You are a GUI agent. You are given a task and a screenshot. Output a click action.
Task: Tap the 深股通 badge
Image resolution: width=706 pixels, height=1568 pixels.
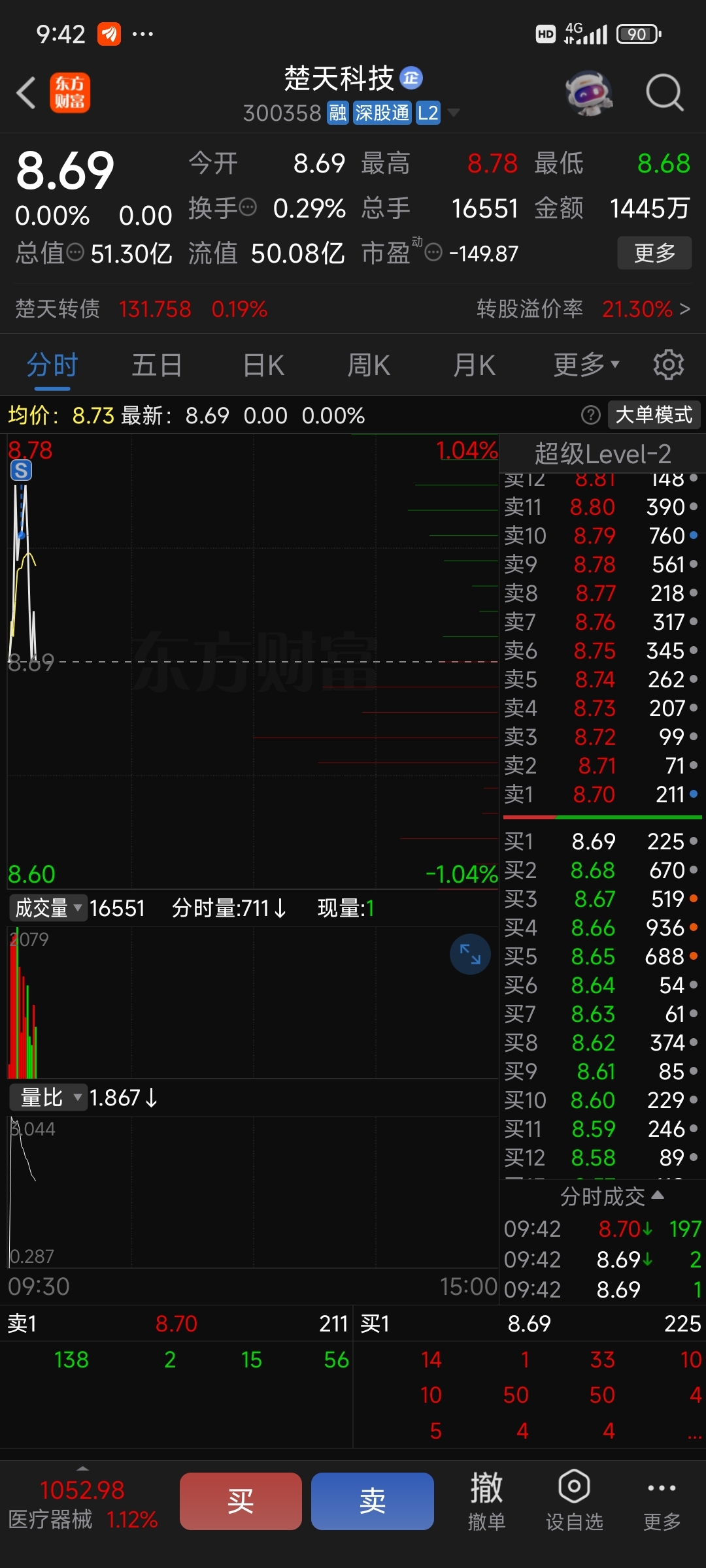382,113
